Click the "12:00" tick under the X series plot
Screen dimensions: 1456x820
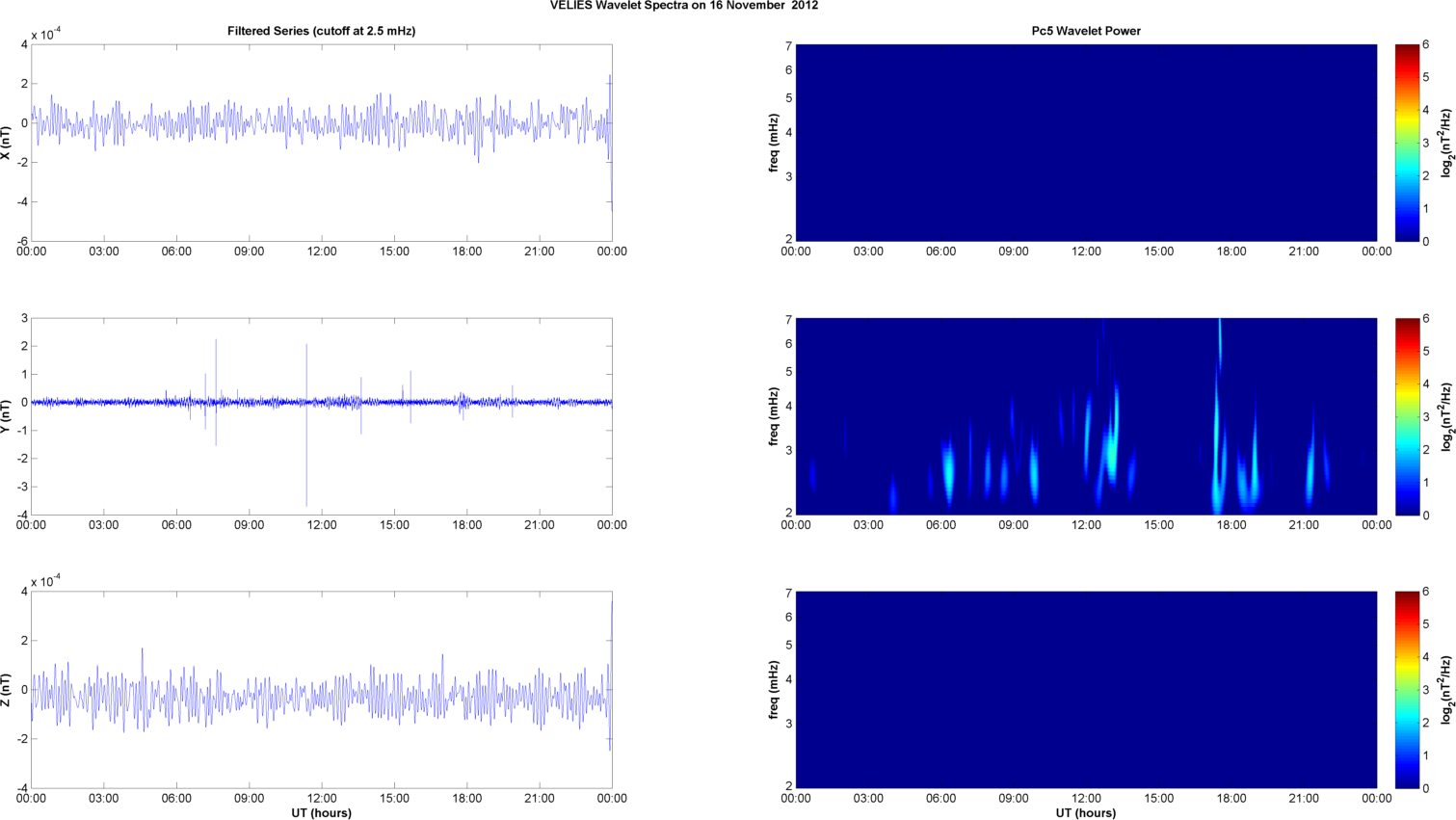tap(322, 251)
